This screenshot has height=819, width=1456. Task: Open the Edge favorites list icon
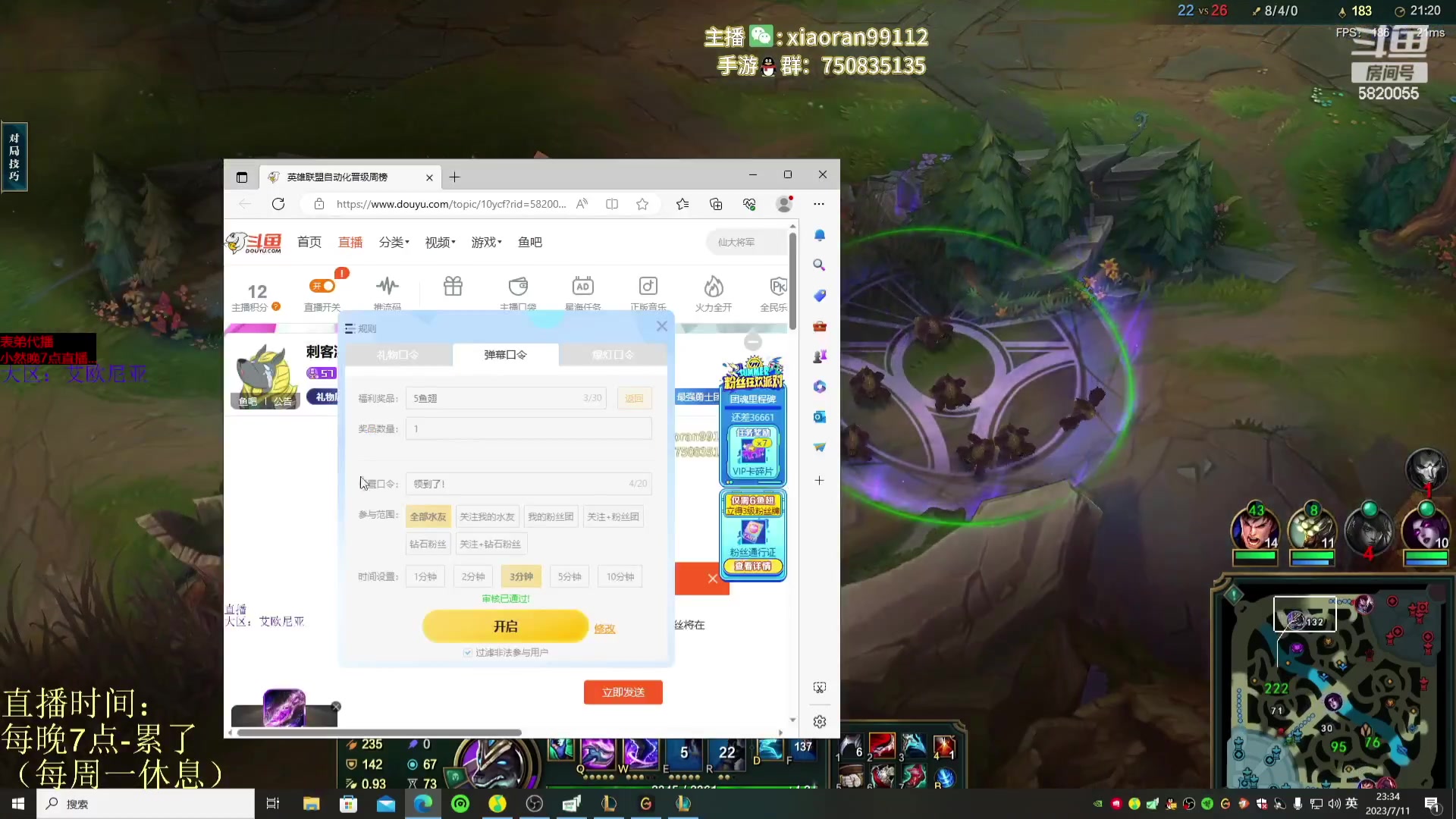coord(682,204)
